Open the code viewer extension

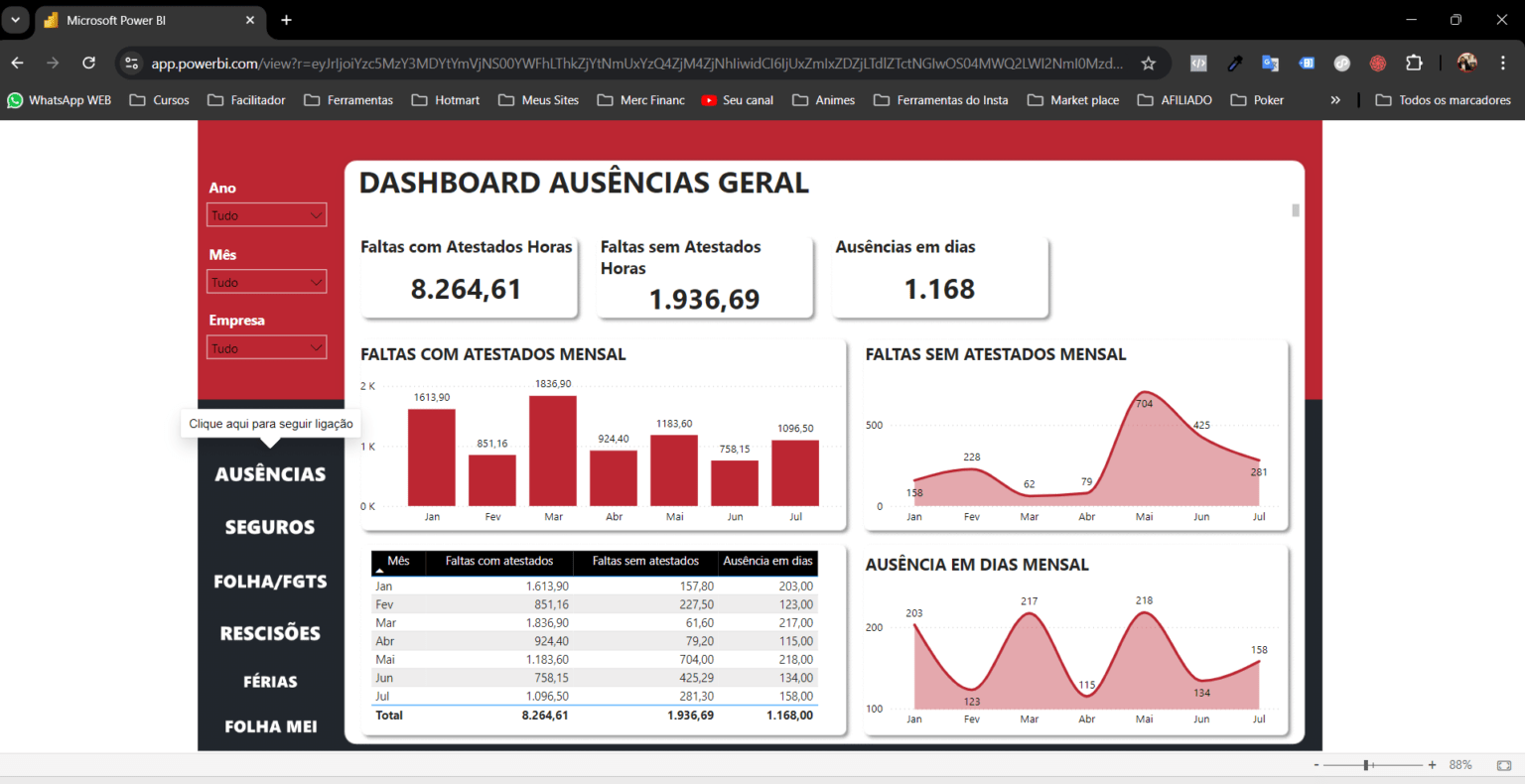[1197, 63]
